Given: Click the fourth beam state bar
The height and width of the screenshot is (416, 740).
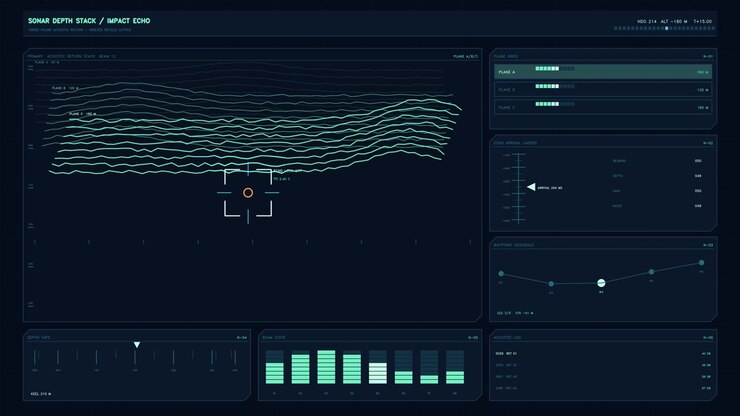Looking at the screenshot, I should point(352,367).
